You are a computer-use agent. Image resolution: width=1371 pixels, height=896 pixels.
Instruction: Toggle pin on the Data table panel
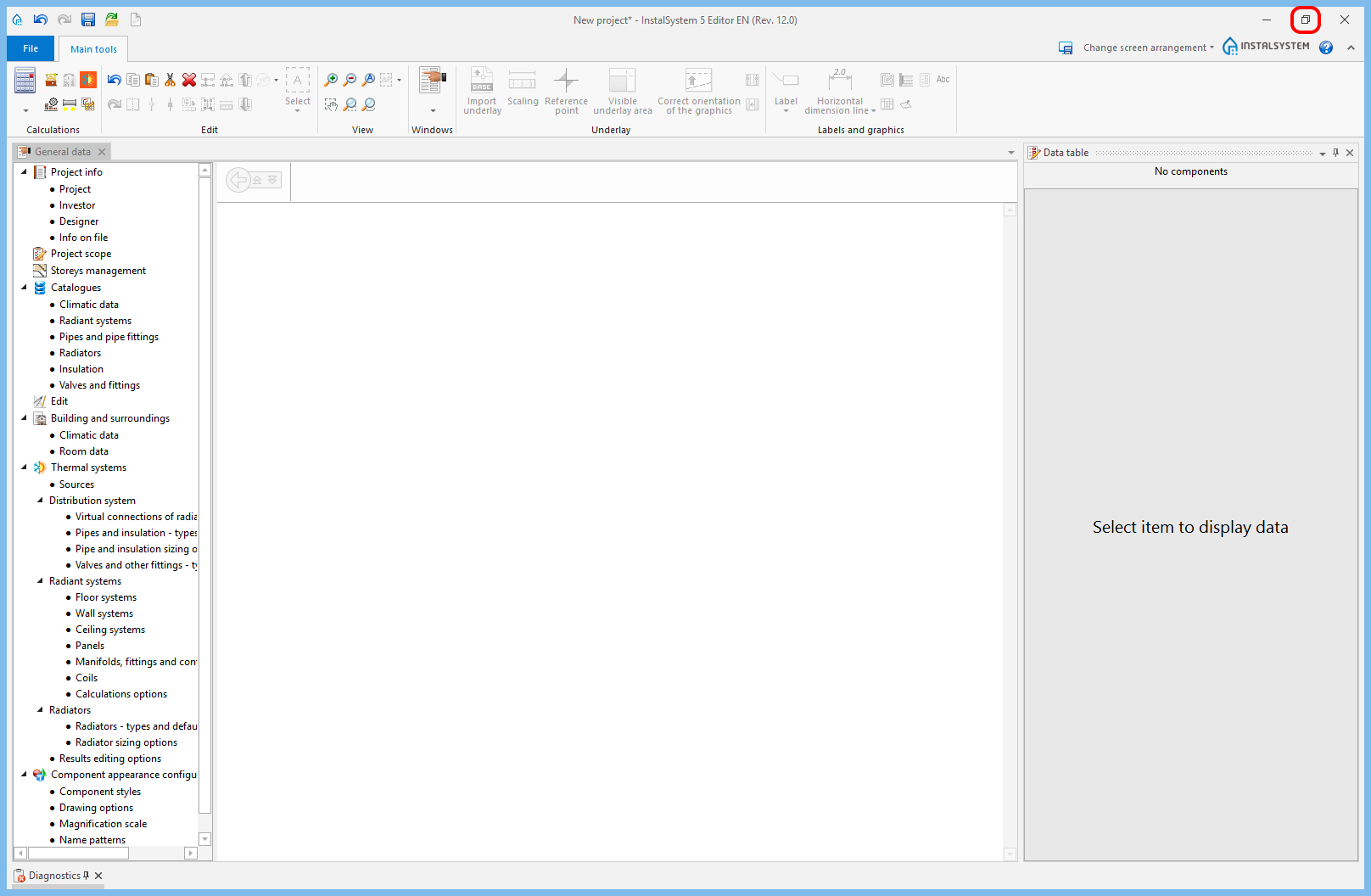(x=1335, y=153)
